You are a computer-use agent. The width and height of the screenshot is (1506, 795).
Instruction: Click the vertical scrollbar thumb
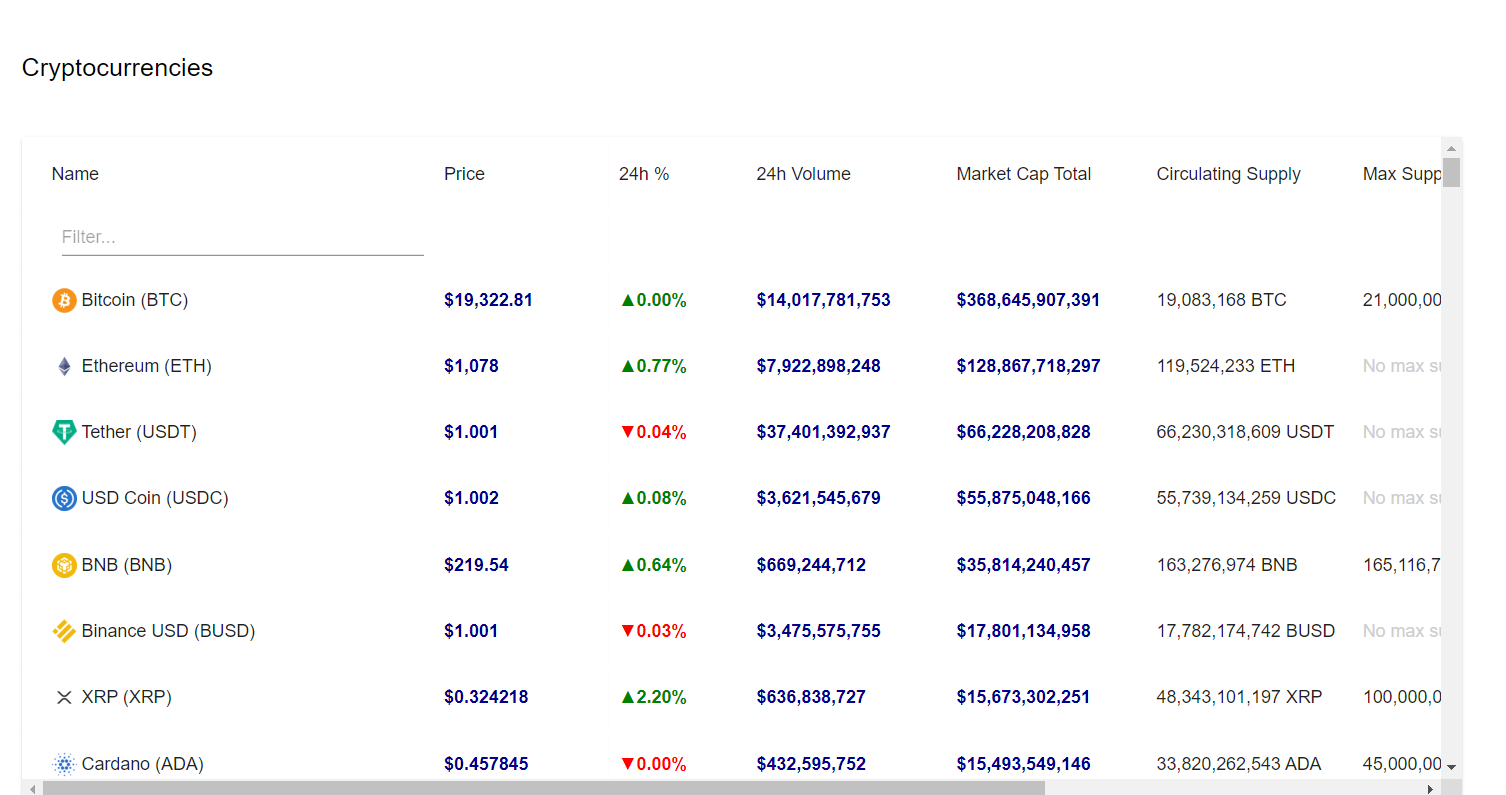pos(1451,172)
